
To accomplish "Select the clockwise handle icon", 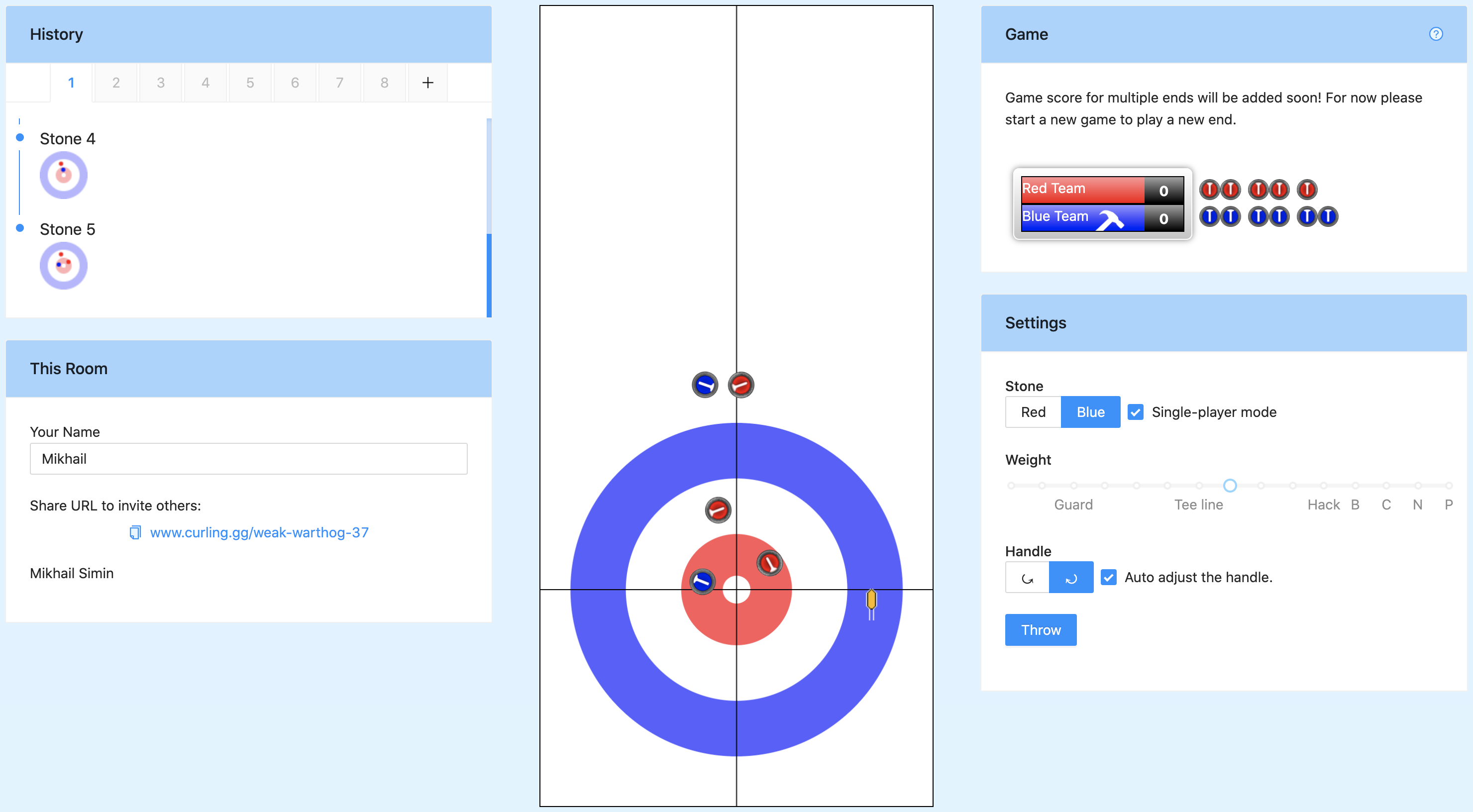I will point(1071,577).
